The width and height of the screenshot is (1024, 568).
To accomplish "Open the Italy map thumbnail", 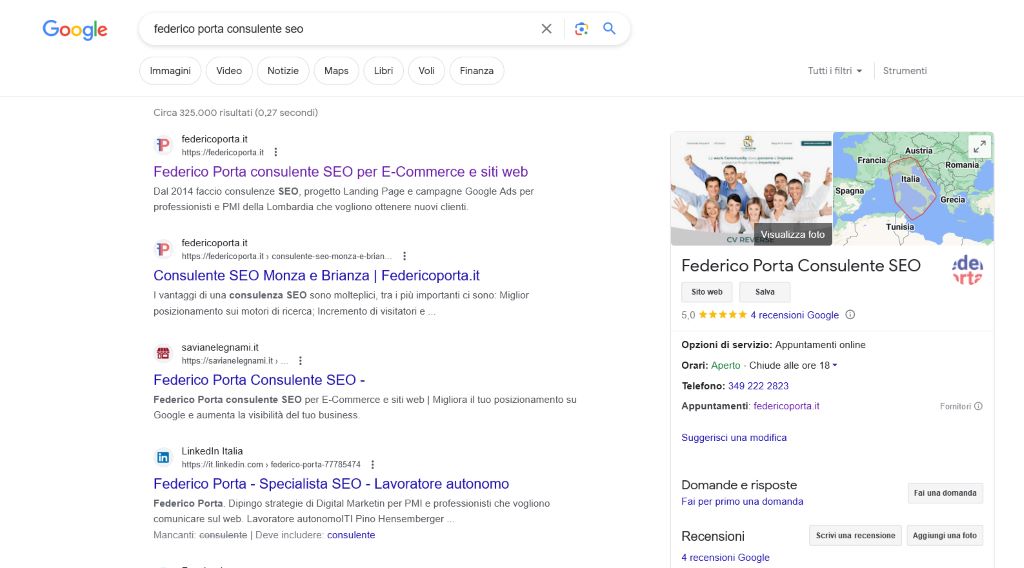I will coord(914,188).
